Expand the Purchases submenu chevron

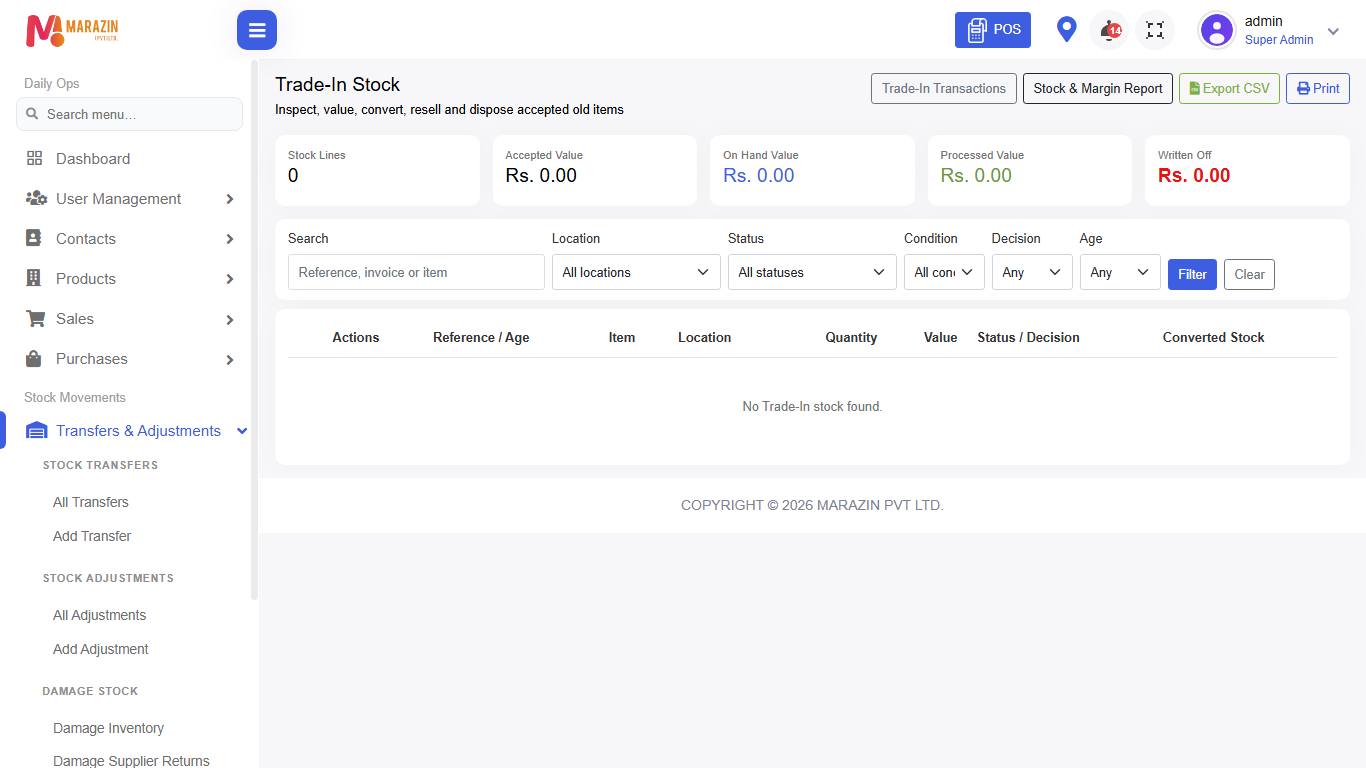click(x=230, y=359)
